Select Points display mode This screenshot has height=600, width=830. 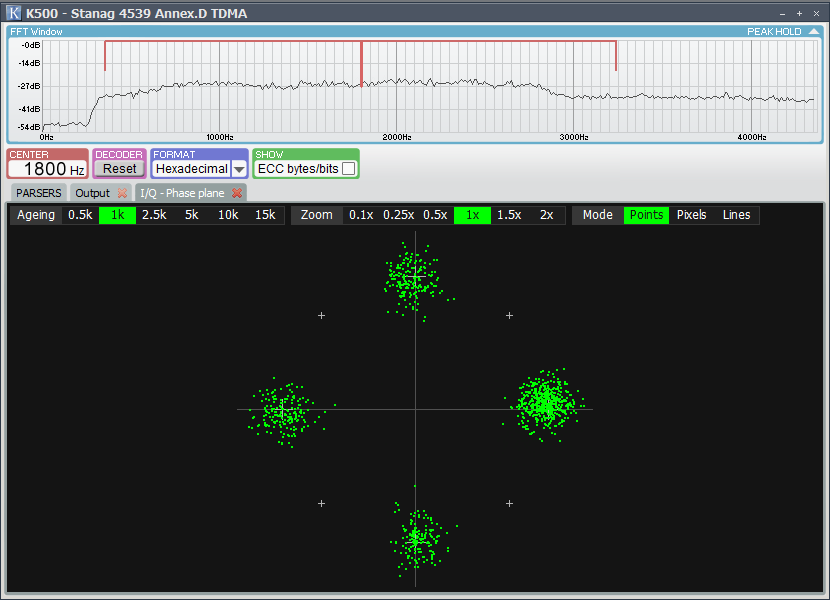(646, 215)
